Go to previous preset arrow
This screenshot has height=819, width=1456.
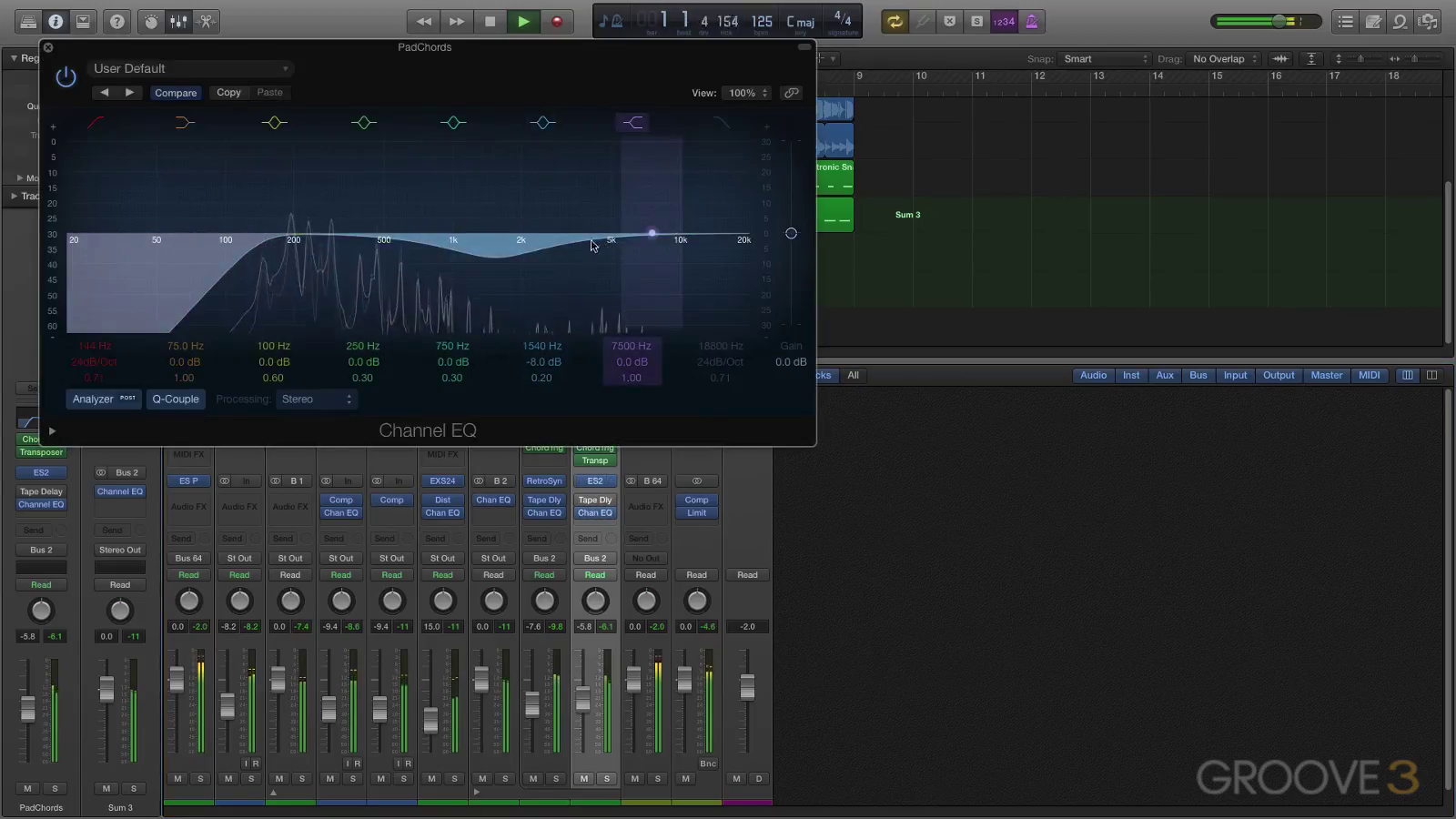(104, 92)
